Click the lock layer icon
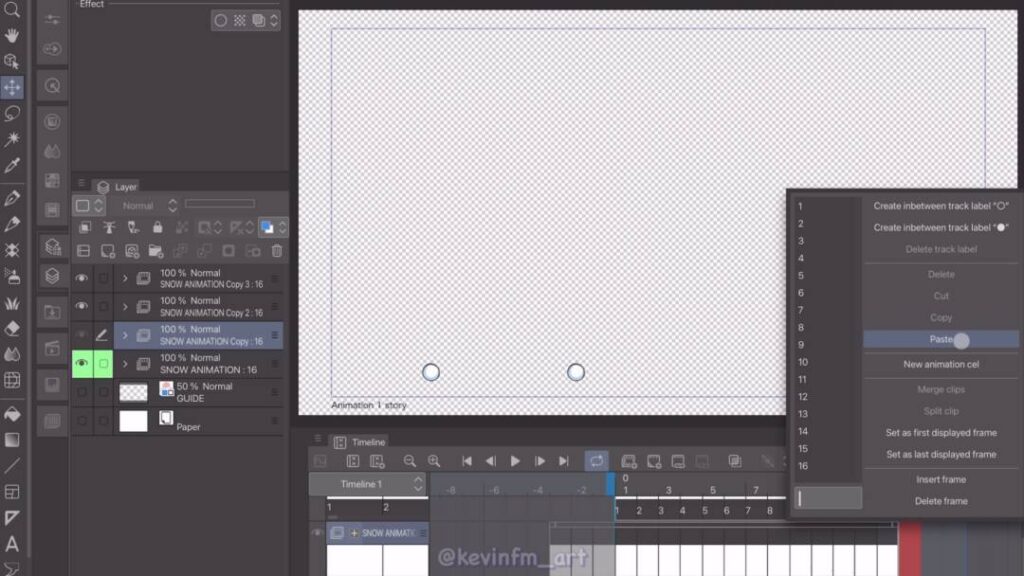Image resolution: width=1024 pixels, height=576 pixels. pos(157,227)
